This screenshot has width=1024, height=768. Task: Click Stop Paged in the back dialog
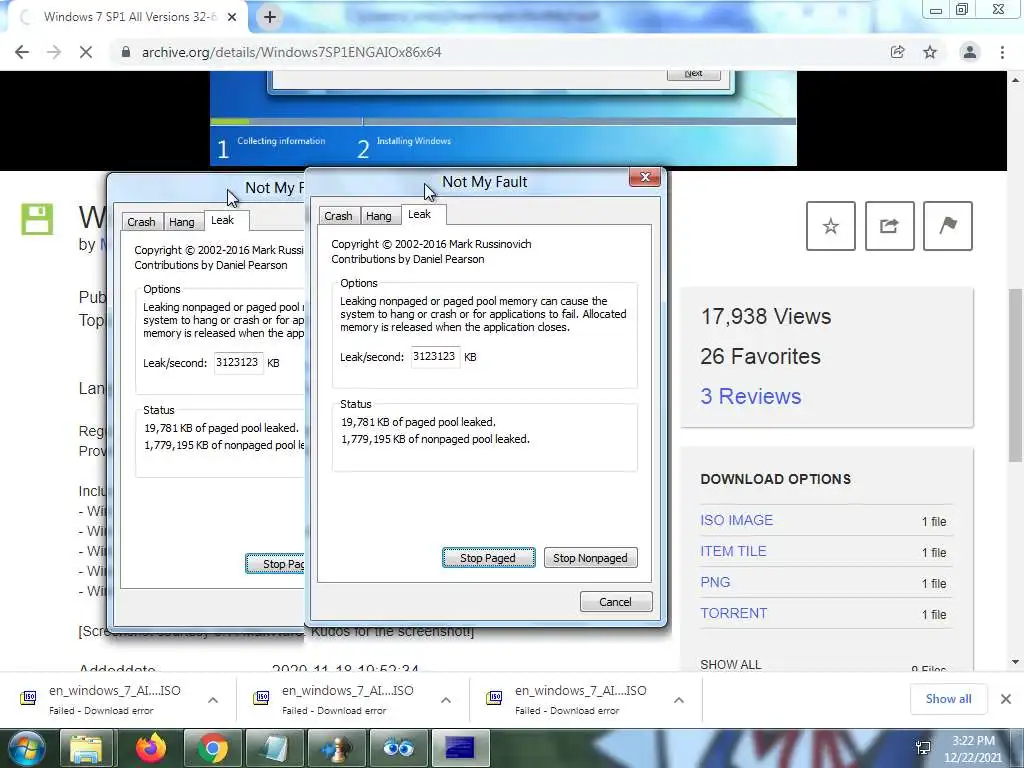(276, 564)
